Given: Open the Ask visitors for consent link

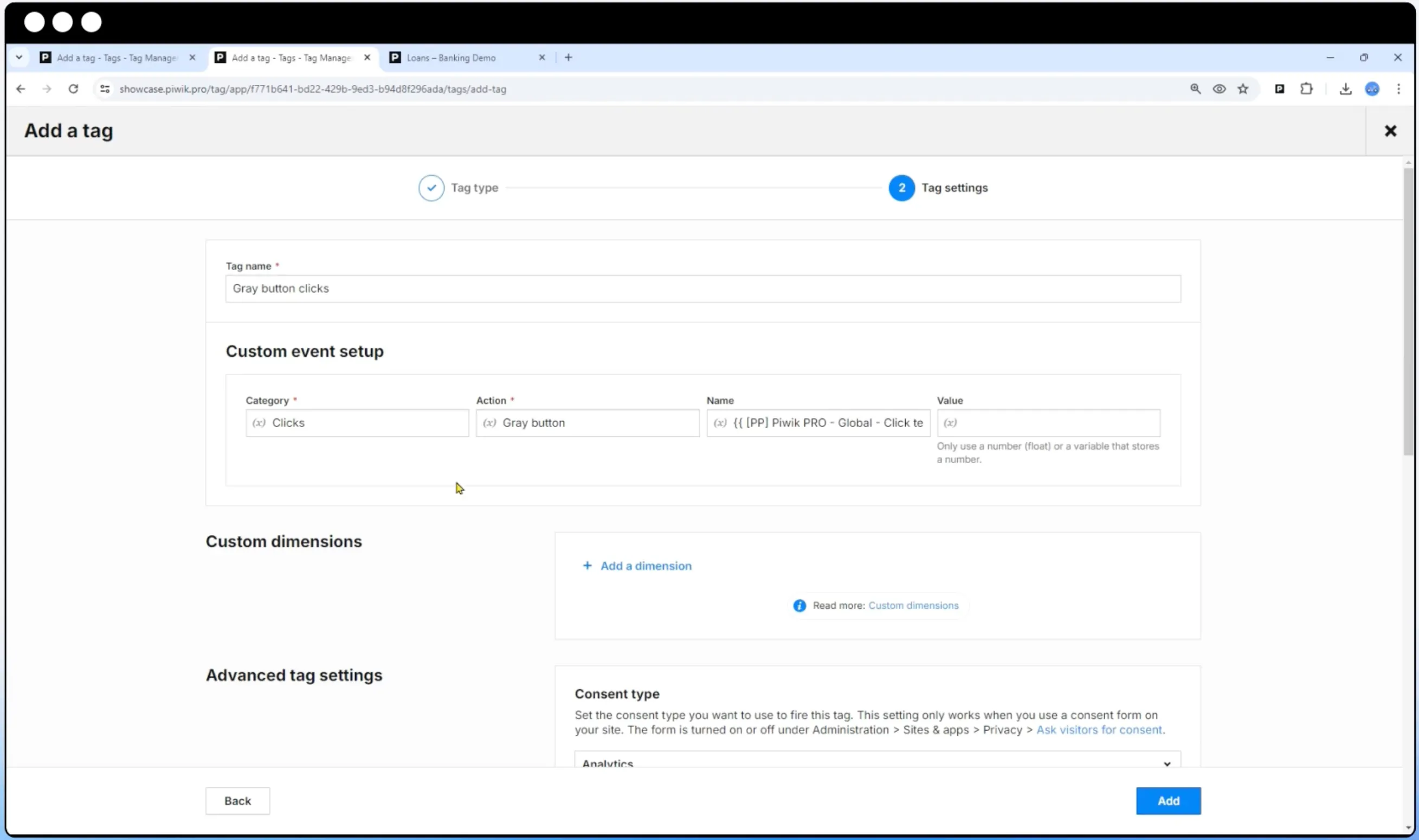Looking at the screenshot, I should [x=1099, y=729].
